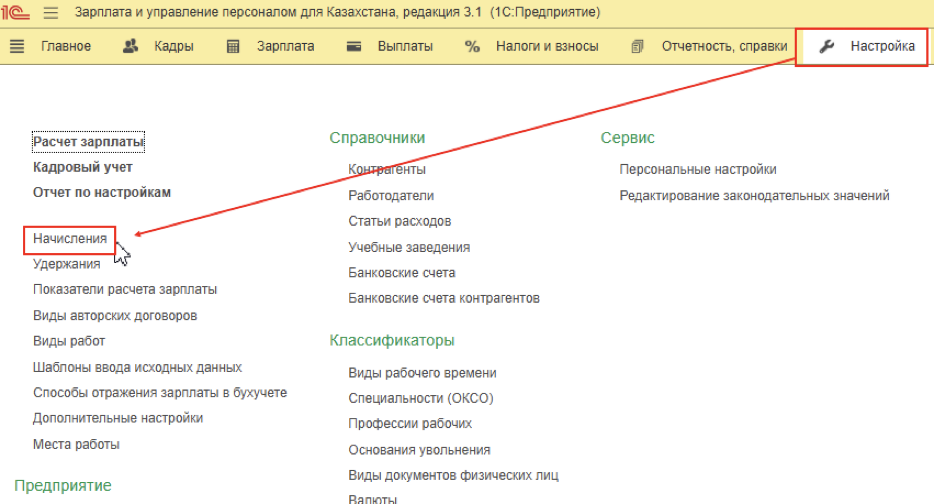Click the percent icon of Налоги и взносы
Image resolution: width=934 pixels, height=504 pixels.
click(x=472, y=46)
